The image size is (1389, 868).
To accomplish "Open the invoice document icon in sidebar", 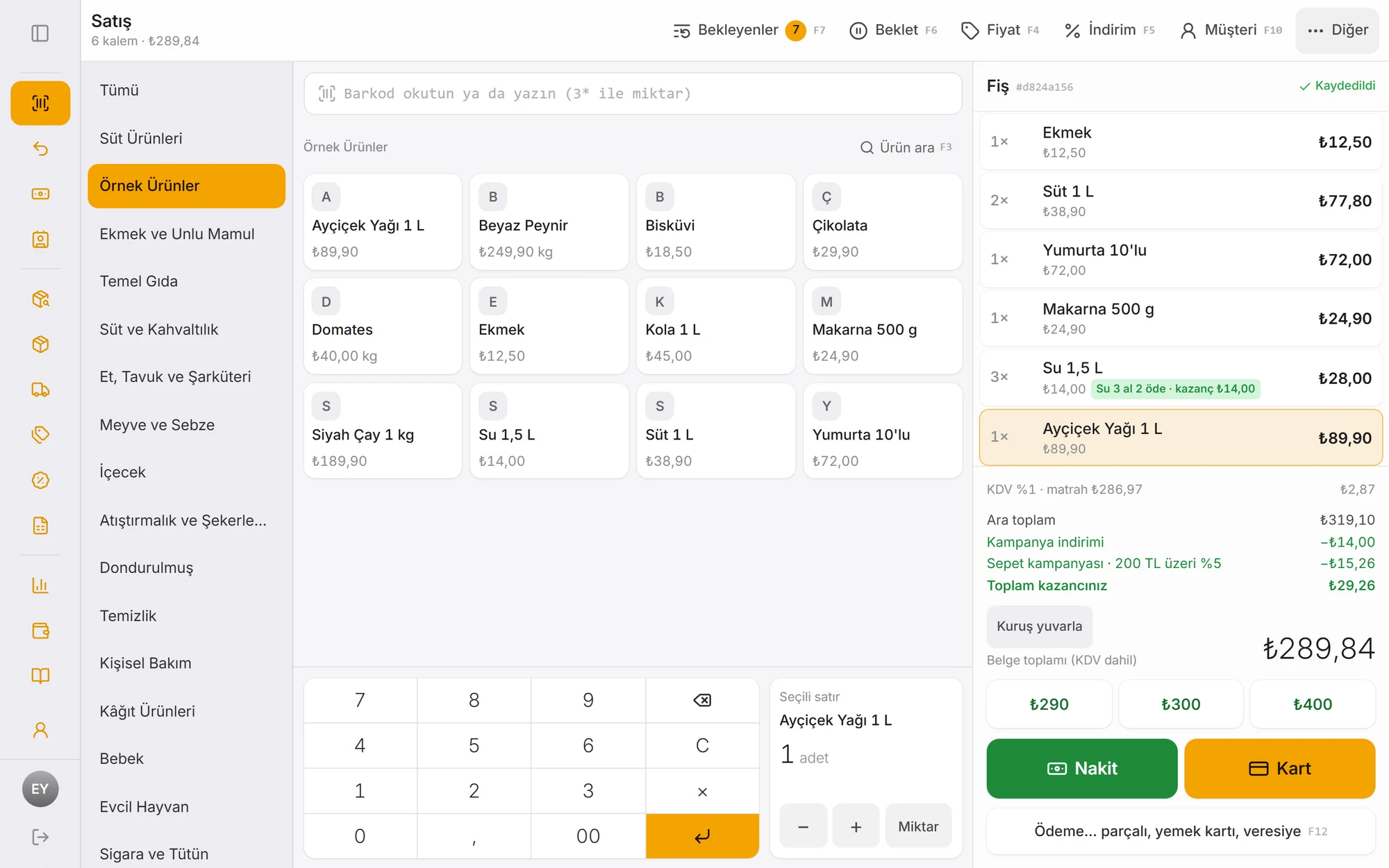I will click(x=40, y=526).
